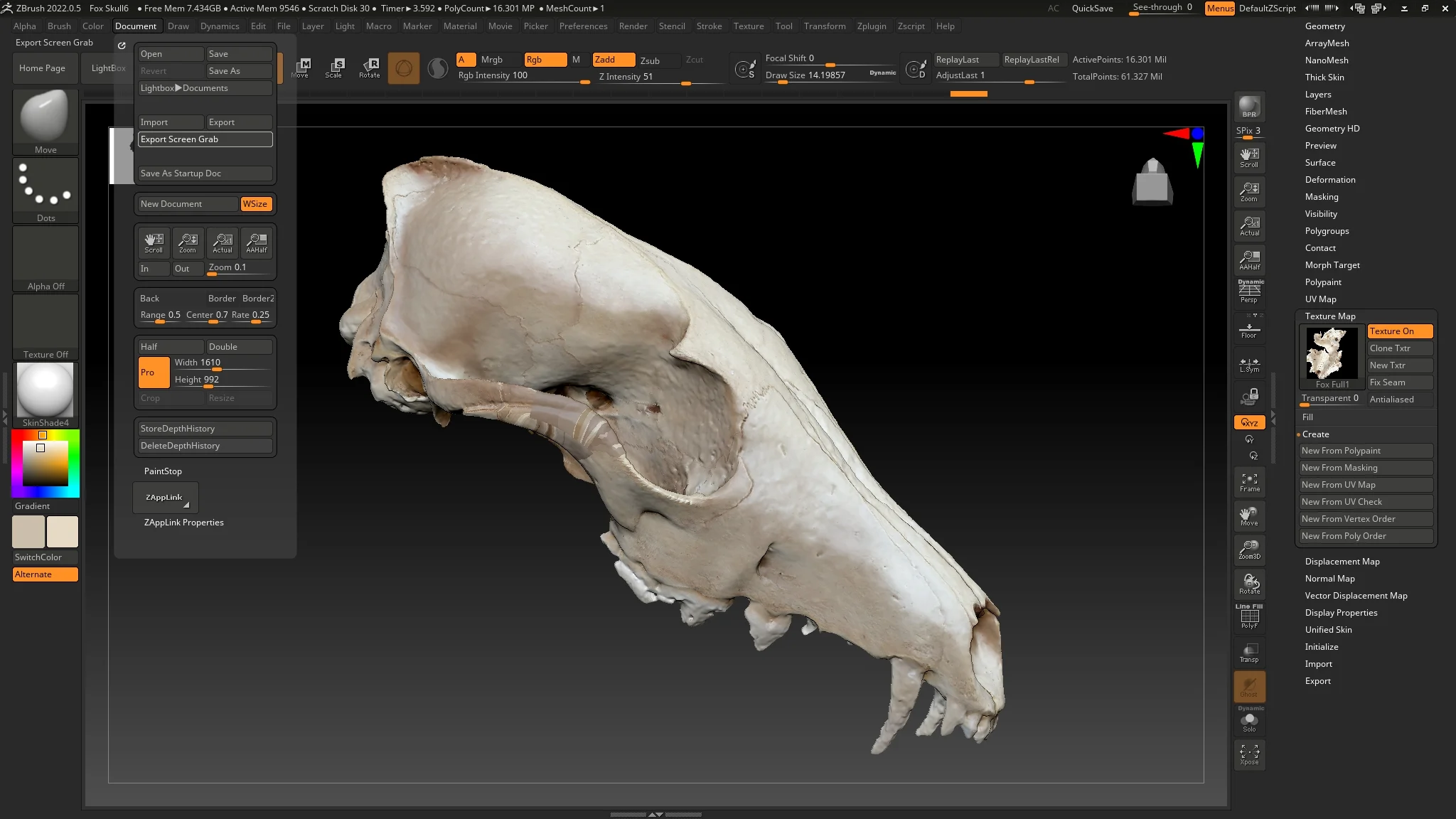Click Save As Startup Doc
This screenshot has height=819, width=1456.
(205, 173)
